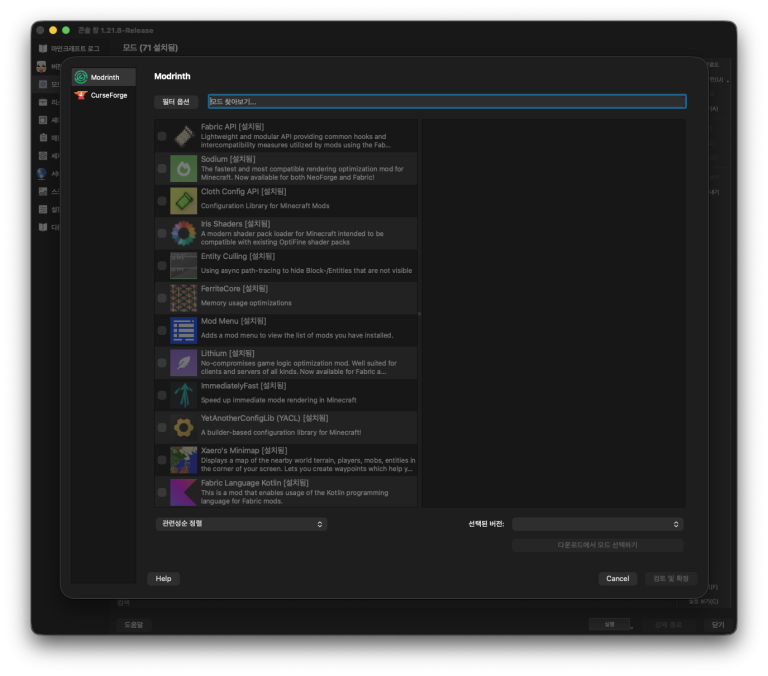768x676 pixels.
Task: Check the Sodium checkbox
Action: [162, 169]
